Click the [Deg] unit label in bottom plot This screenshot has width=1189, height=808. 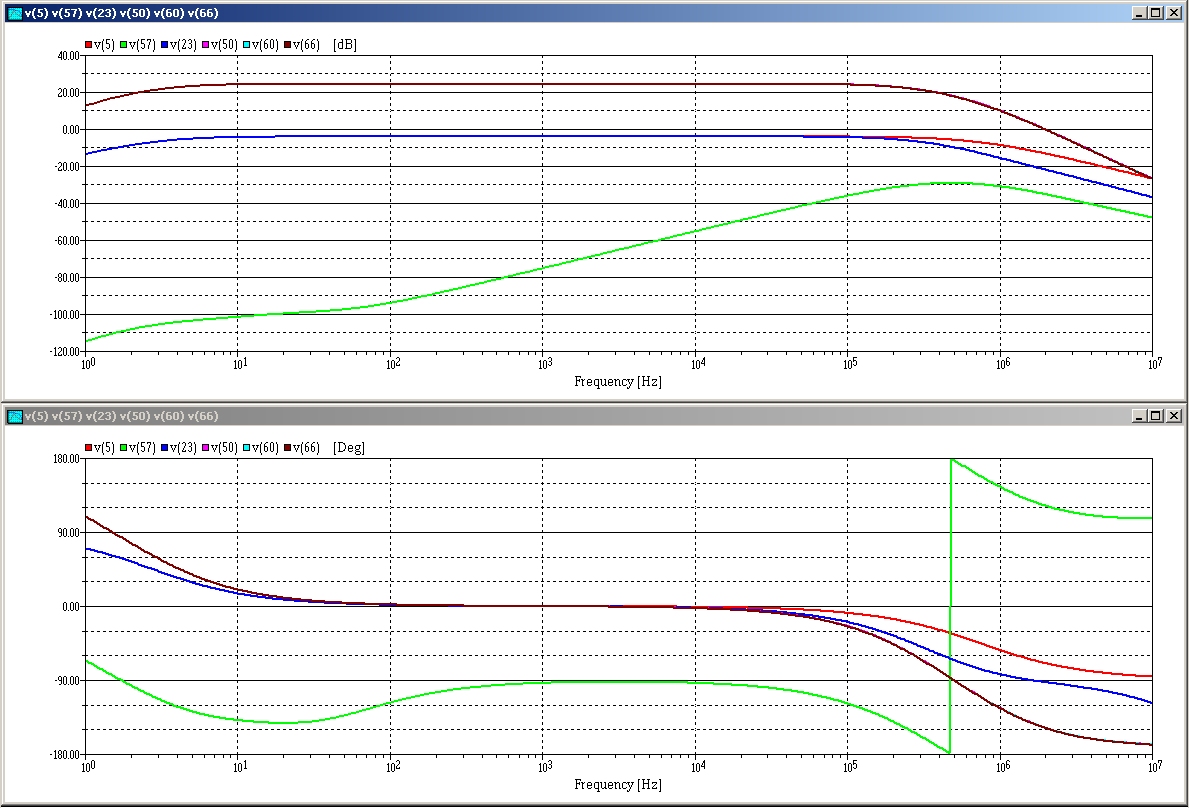pyautogui.click(x=349, y=448)
